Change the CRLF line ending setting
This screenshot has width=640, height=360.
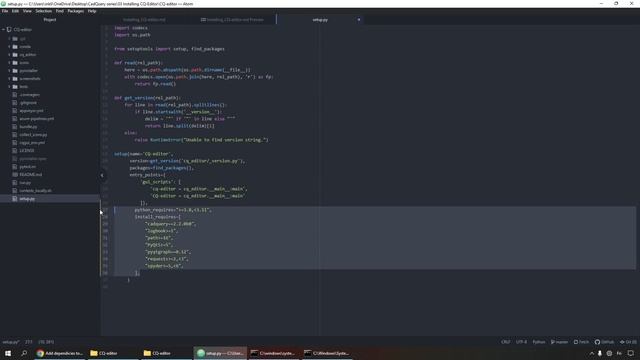[x=506, y=342]
